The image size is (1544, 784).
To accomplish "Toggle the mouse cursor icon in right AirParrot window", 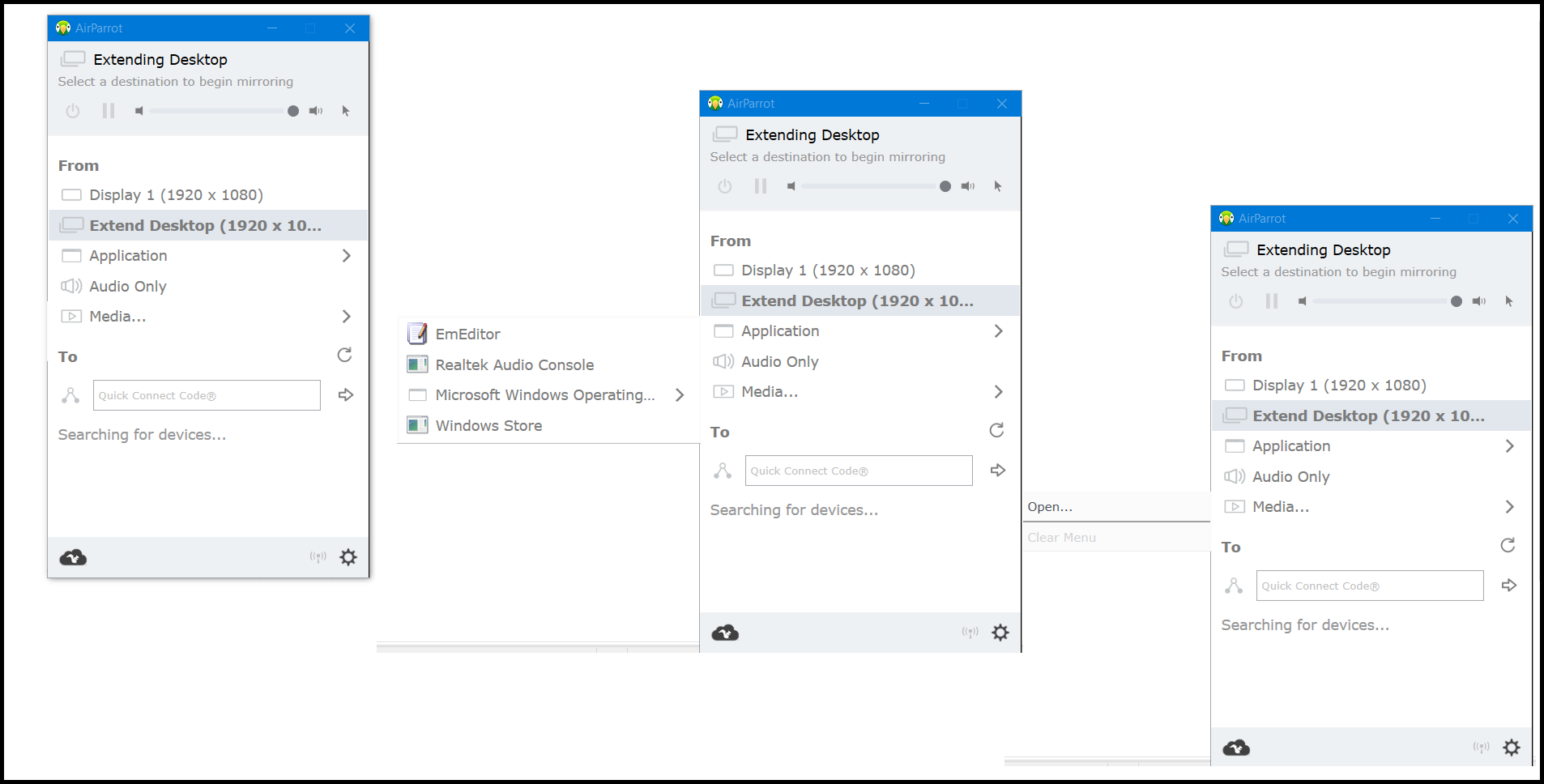I will [1509, 301].
